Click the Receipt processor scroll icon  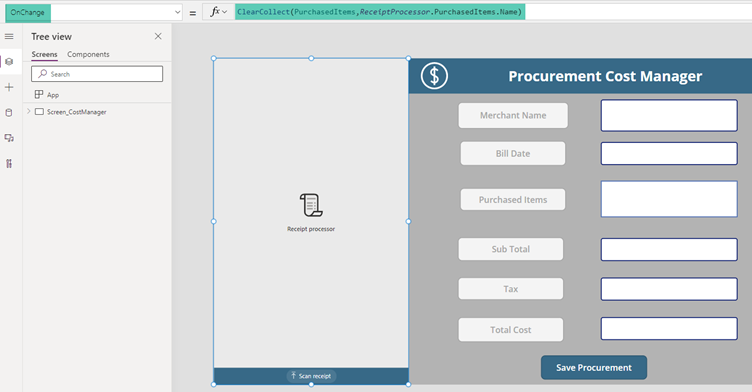[311, 205]
